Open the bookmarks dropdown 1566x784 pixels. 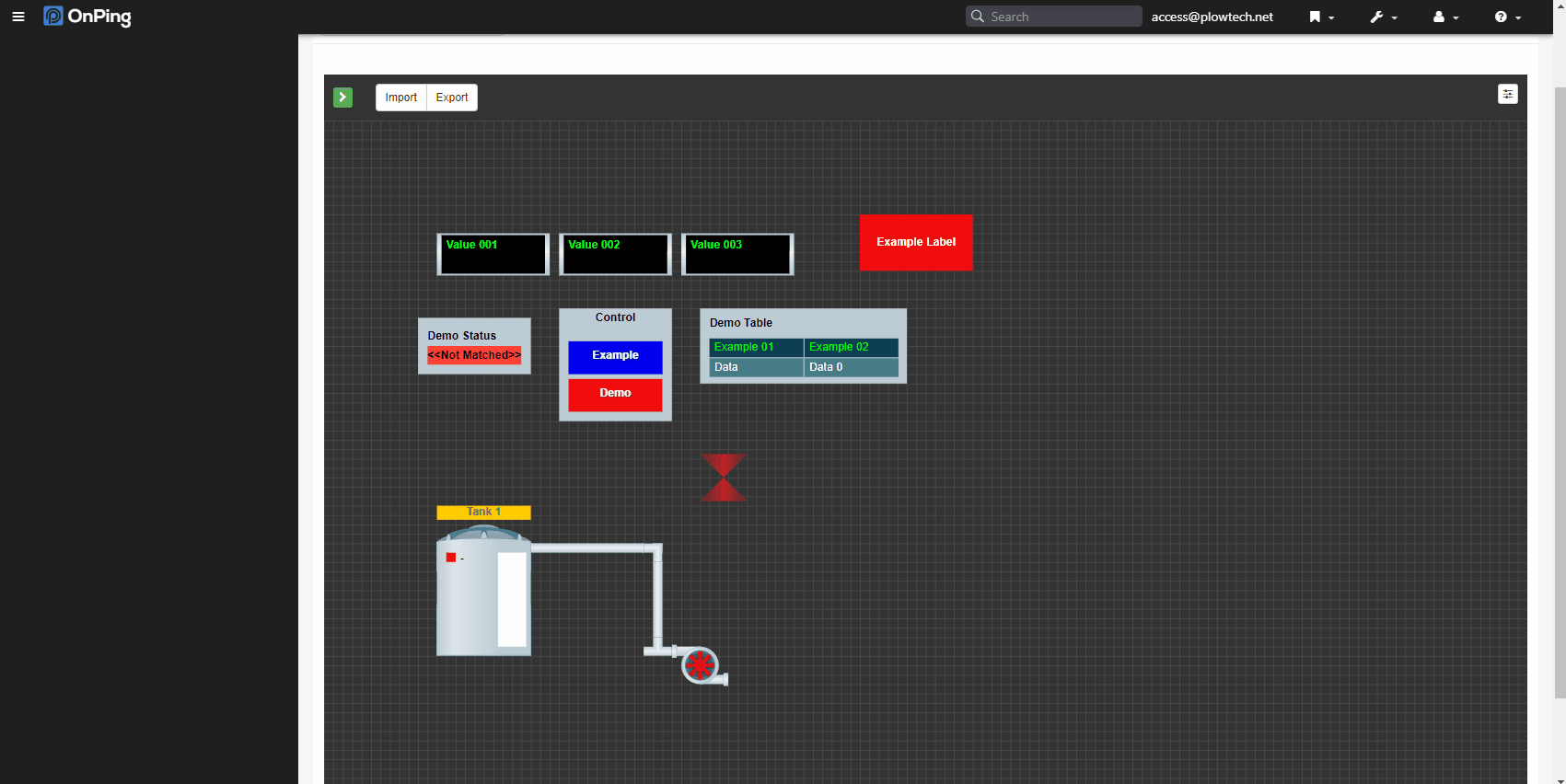pyautogui.click(x=1321, y=17)
